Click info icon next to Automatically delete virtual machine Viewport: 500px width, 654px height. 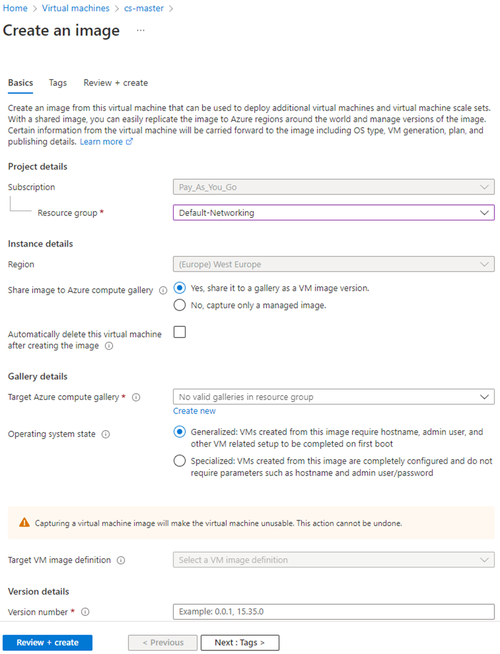tap(109, 346)
